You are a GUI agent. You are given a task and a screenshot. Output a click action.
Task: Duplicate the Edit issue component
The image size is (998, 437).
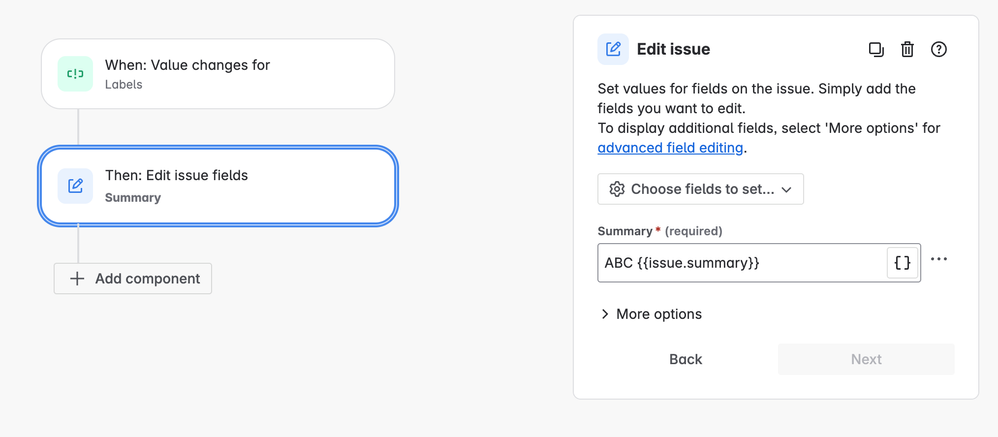pos(876,49)
